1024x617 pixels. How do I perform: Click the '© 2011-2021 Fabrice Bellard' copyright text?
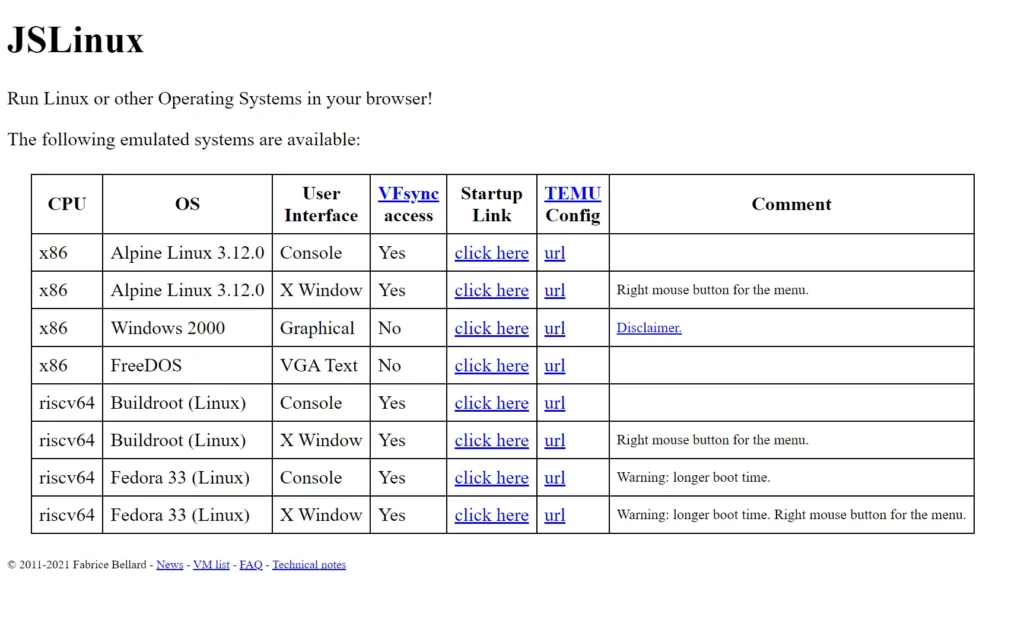(77, 565)
